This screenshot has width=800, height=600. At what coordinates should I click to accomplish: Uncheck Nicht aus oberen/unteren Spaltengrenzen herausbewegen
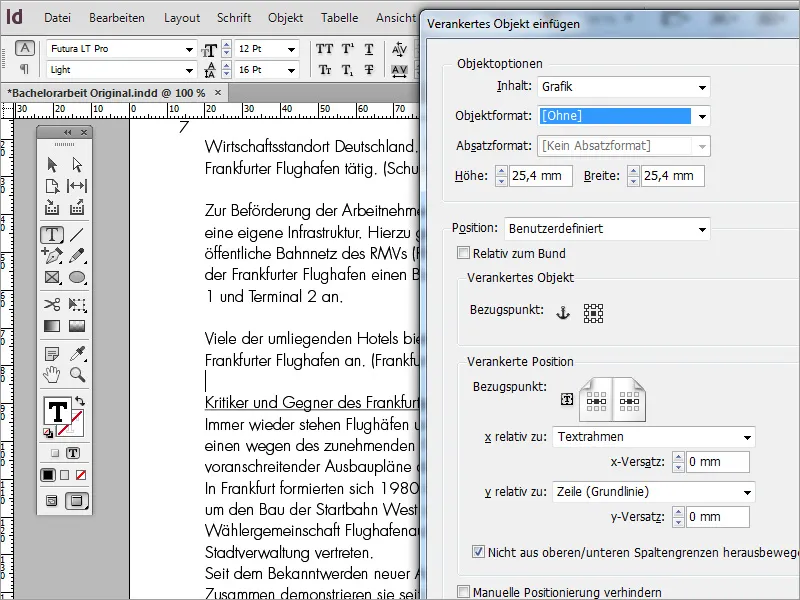pyautogui.click(x=478, y=552)
